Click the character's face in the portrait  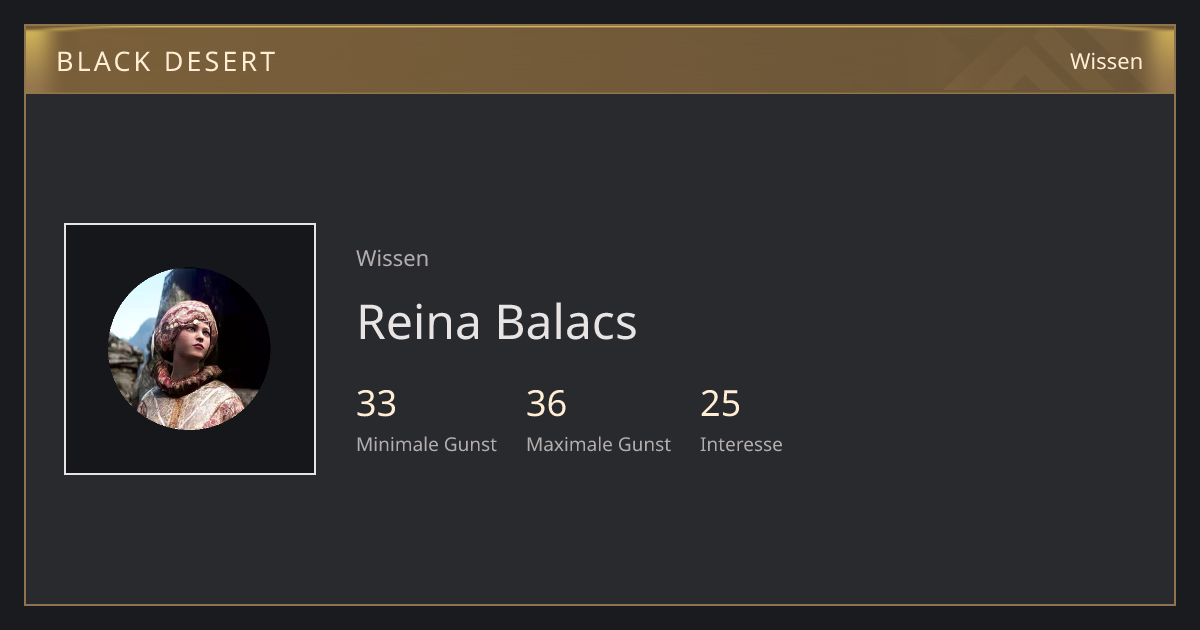(x=196, y=341)
